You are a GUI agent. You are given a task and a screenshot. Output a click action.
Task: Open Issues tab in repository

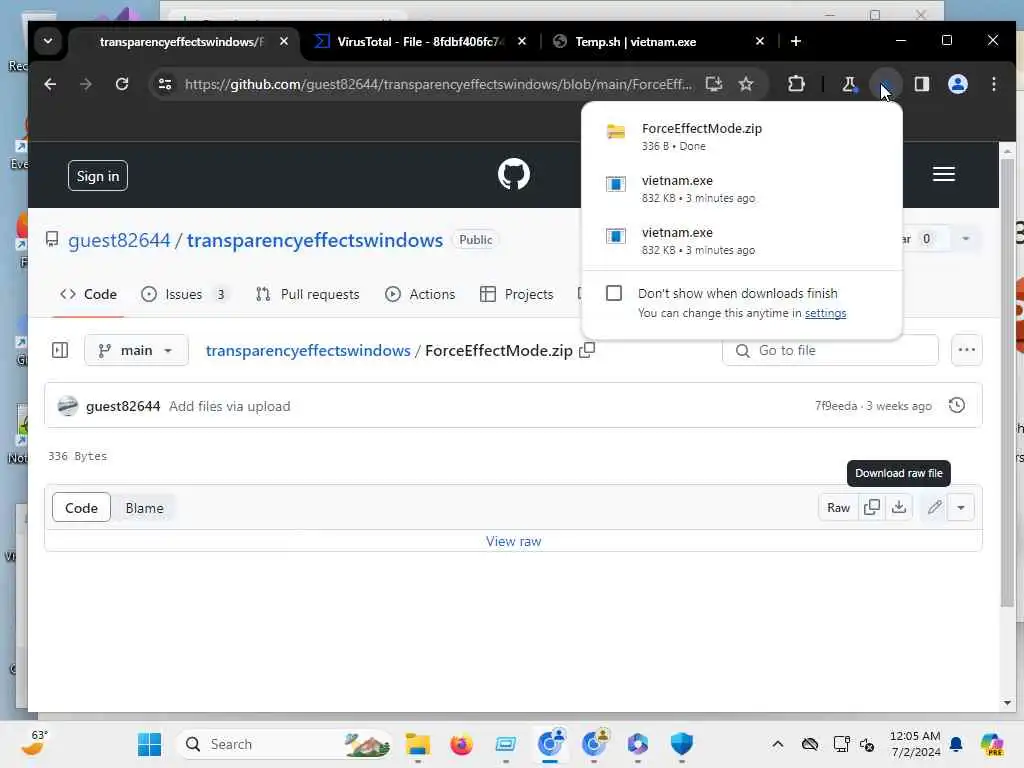pos(184,295)
